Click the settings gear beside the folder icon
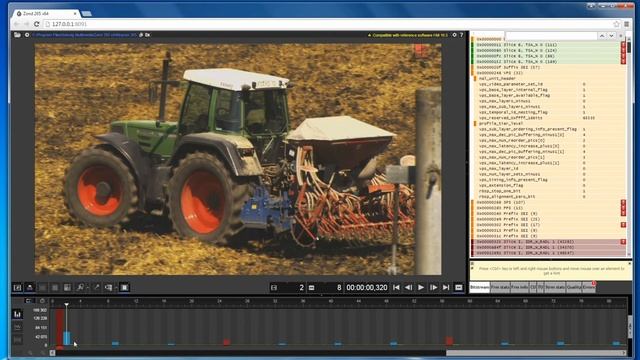 tap(27, 35)
